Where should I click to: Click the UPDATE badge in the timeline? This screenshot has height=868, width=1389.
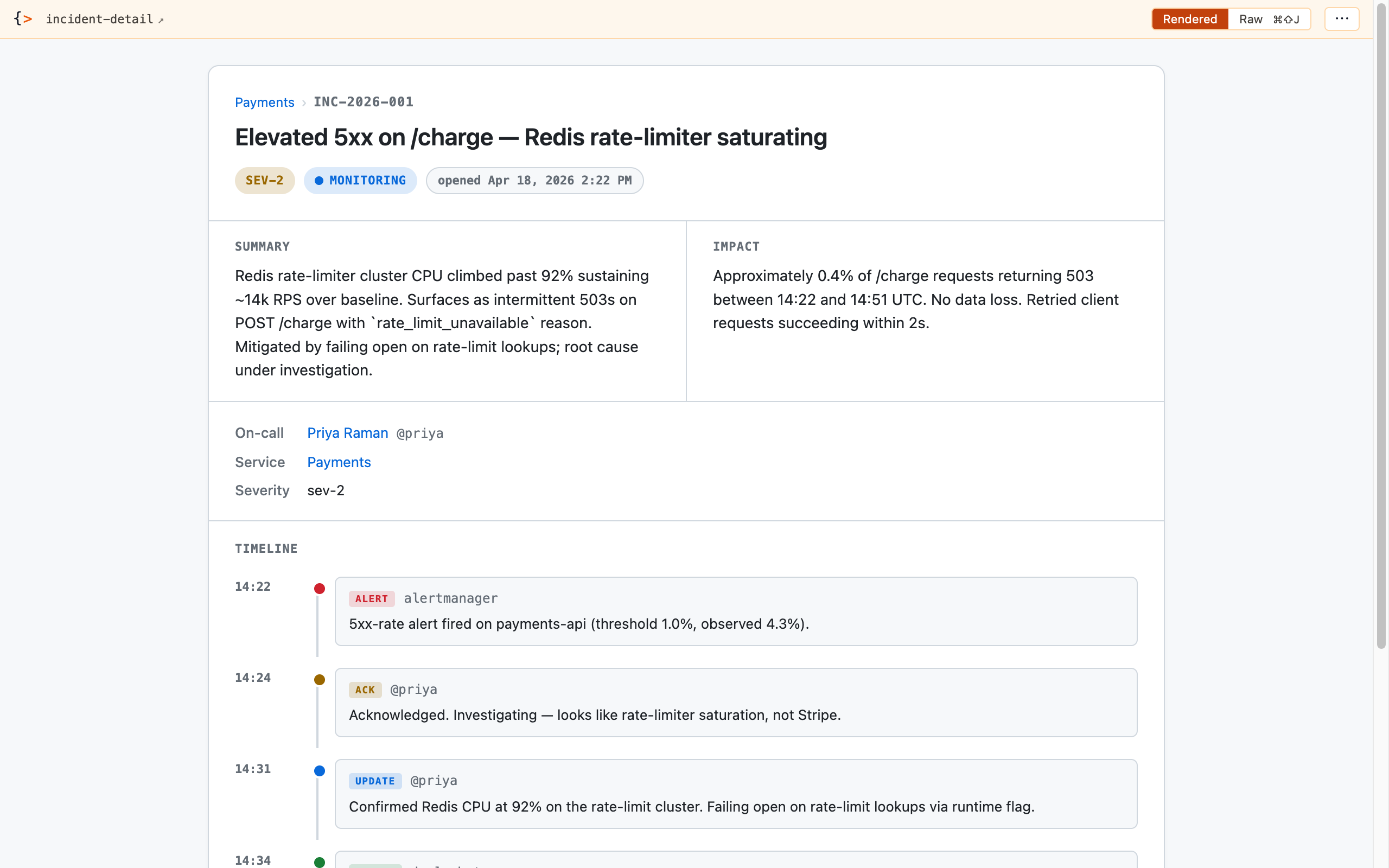[x=374, y=781]
